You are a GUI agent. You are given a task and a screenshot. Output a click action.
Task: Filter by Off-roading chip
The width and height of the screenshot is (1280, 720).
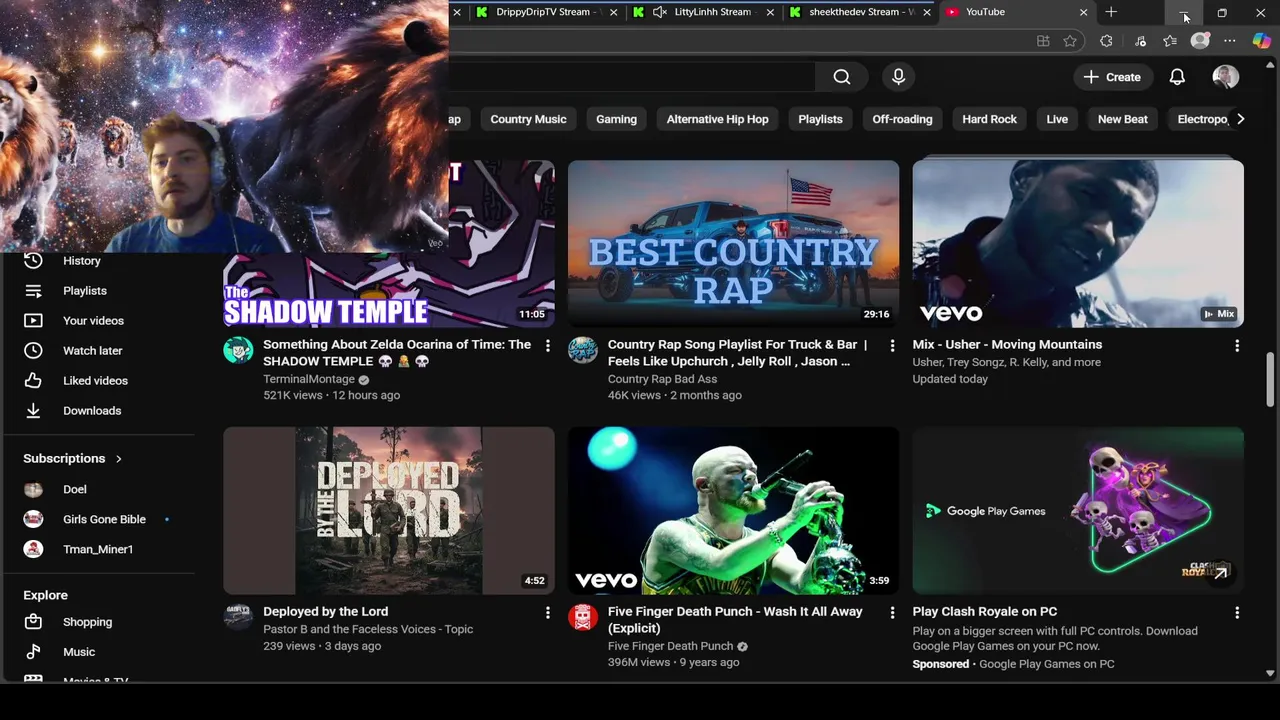click(902, 119)
